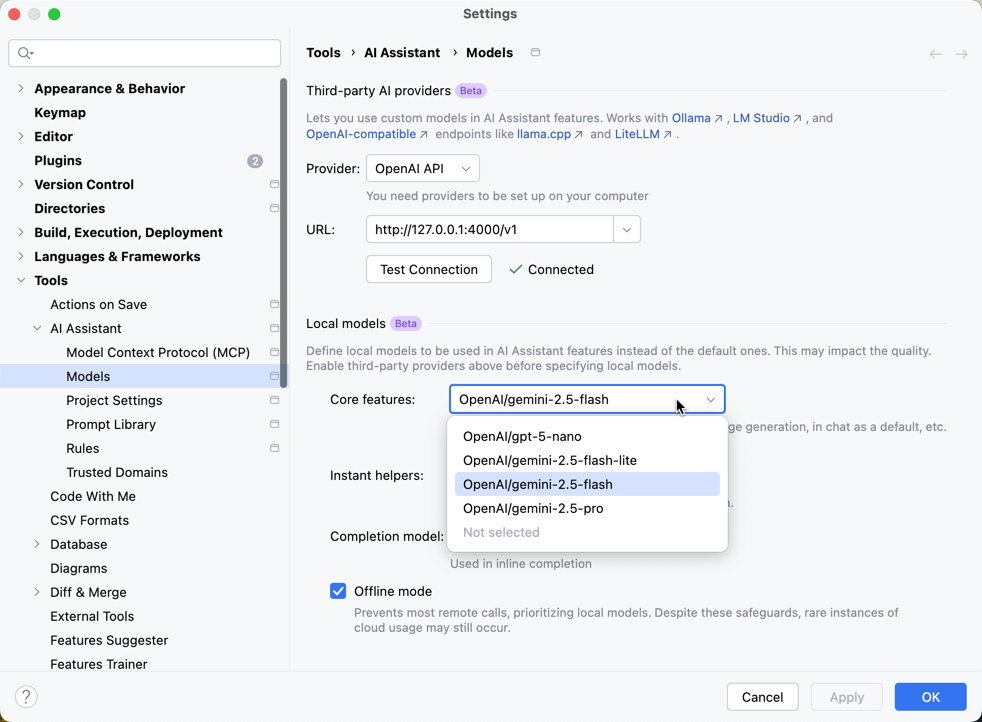Expand the Diff & Merge node
This screenshot has height=722, width=982.
coord(37,592)
